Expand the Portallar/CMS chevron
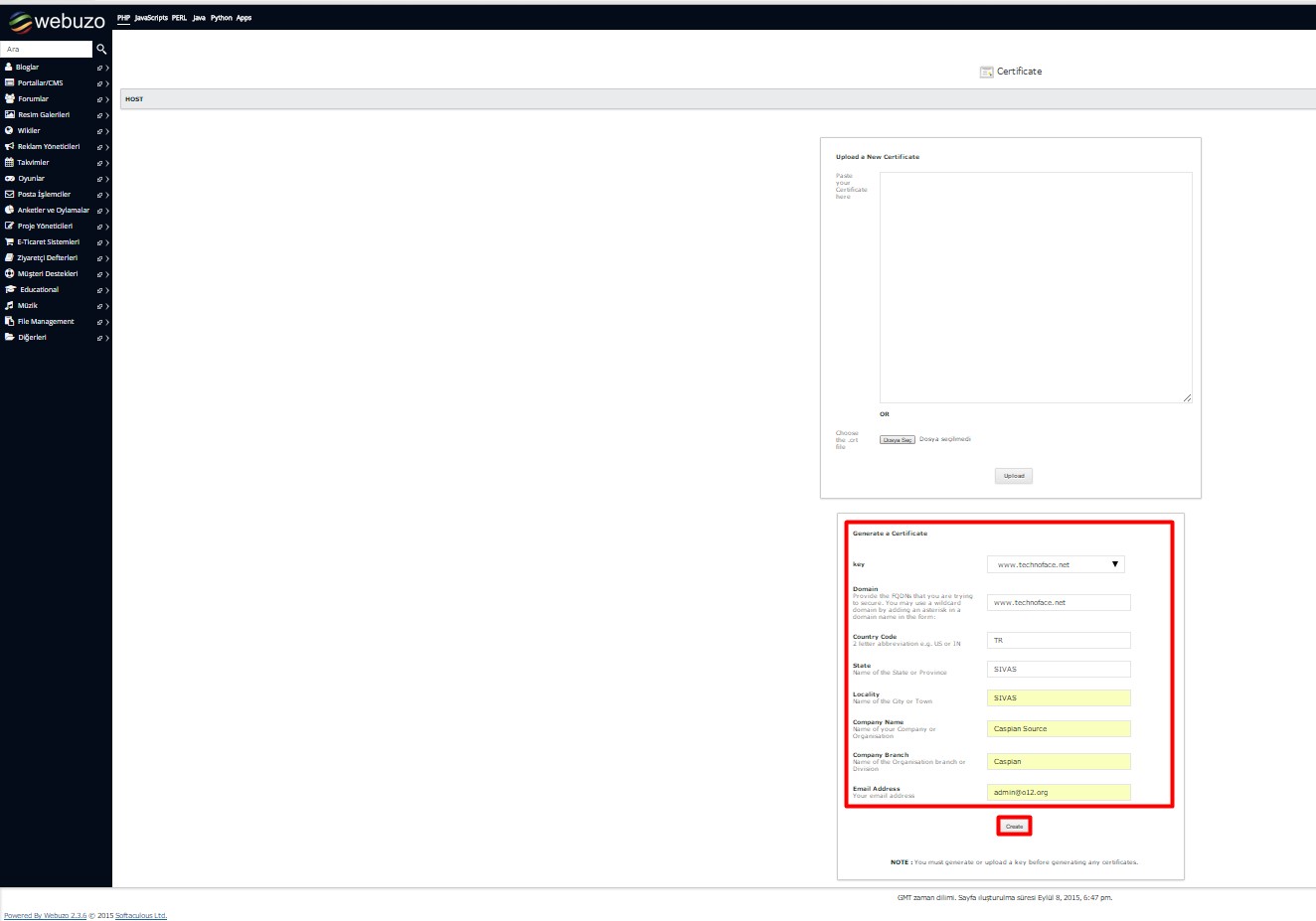The height and width of the screenshot is (921, 1316). click(x=107, y=84)
